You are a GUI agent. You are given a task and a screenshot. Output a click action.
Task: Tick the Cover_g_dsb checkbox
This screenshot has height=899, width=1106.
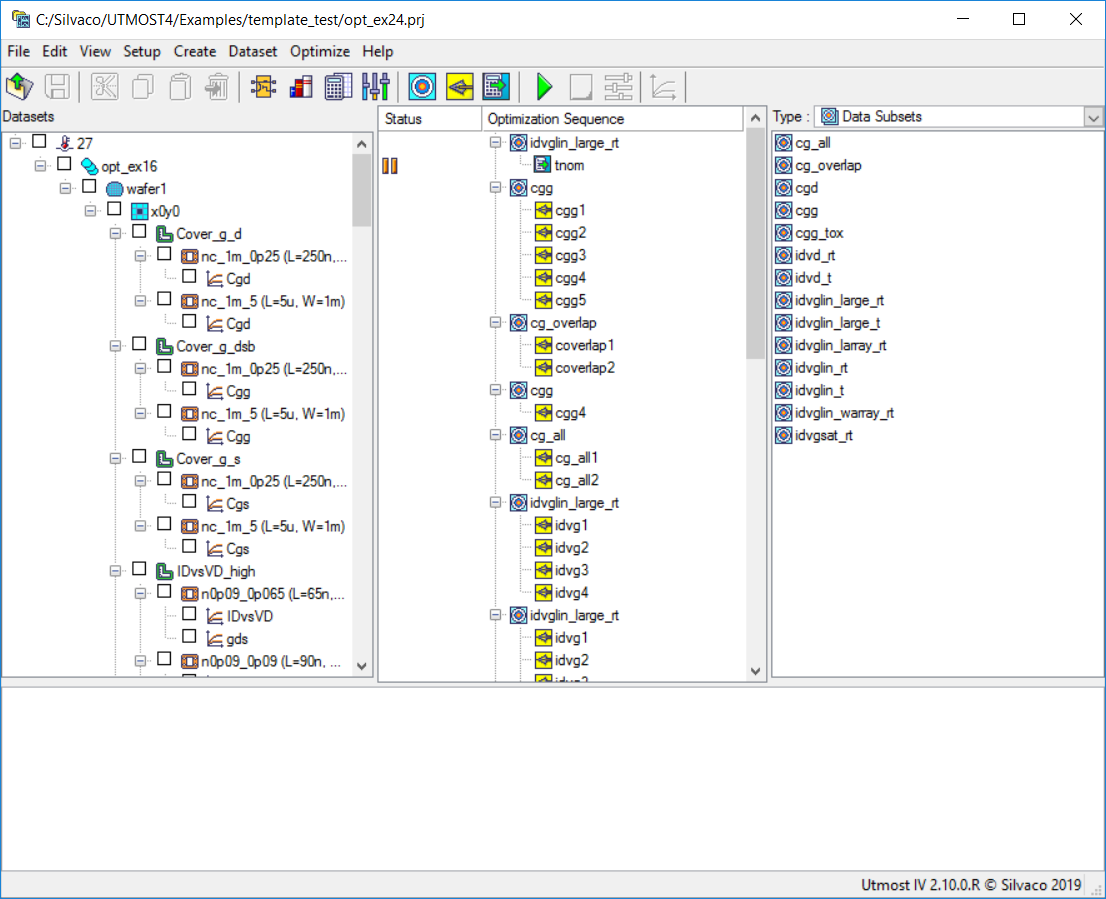click(139, 344)
